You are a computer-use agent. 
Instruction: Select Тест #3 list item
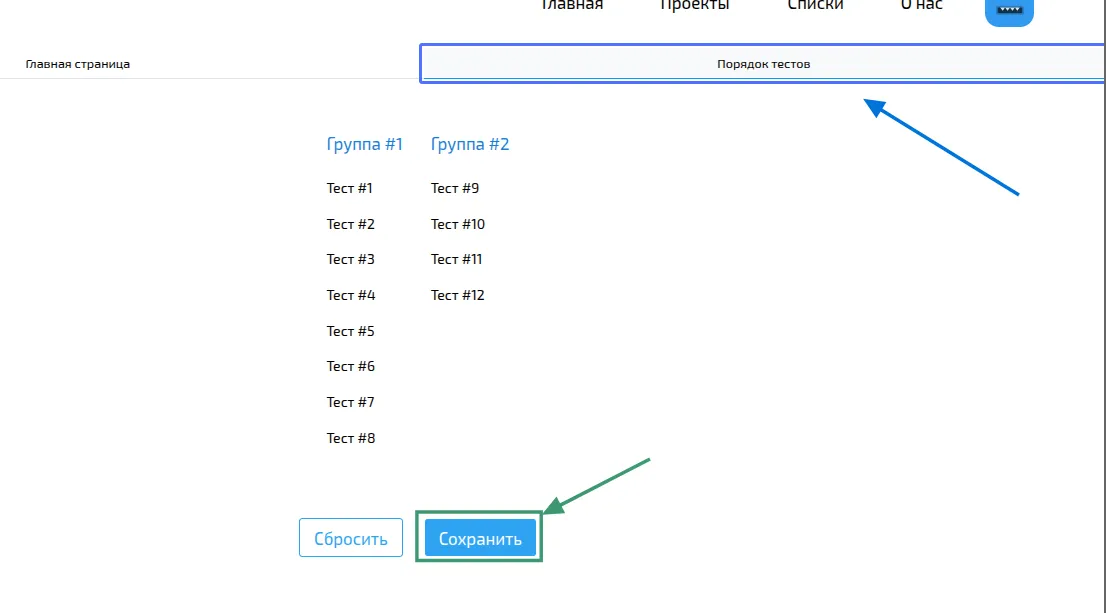pyautogui.click(x=350, y=259)
